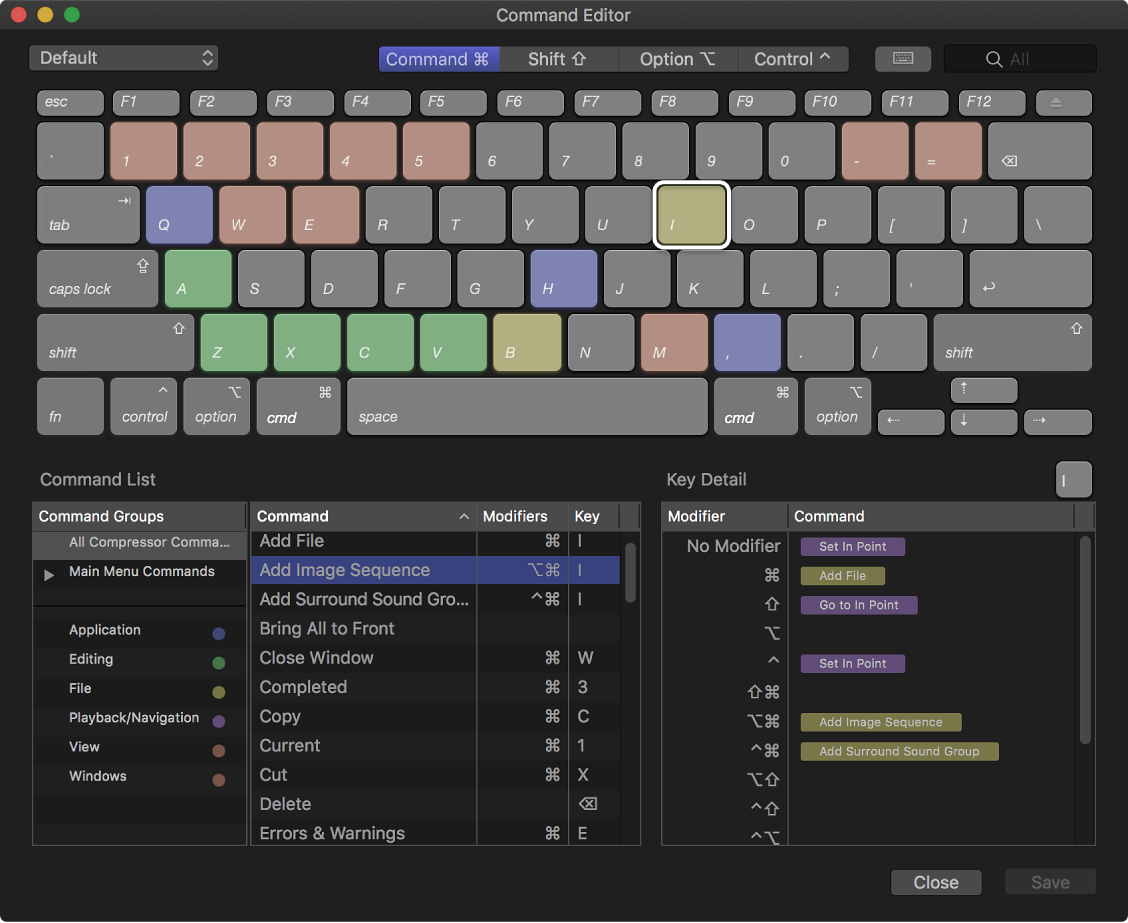
Task: Click the sort chevron in the Command column header
Action: pyautogui.click(x=464, y=516)
